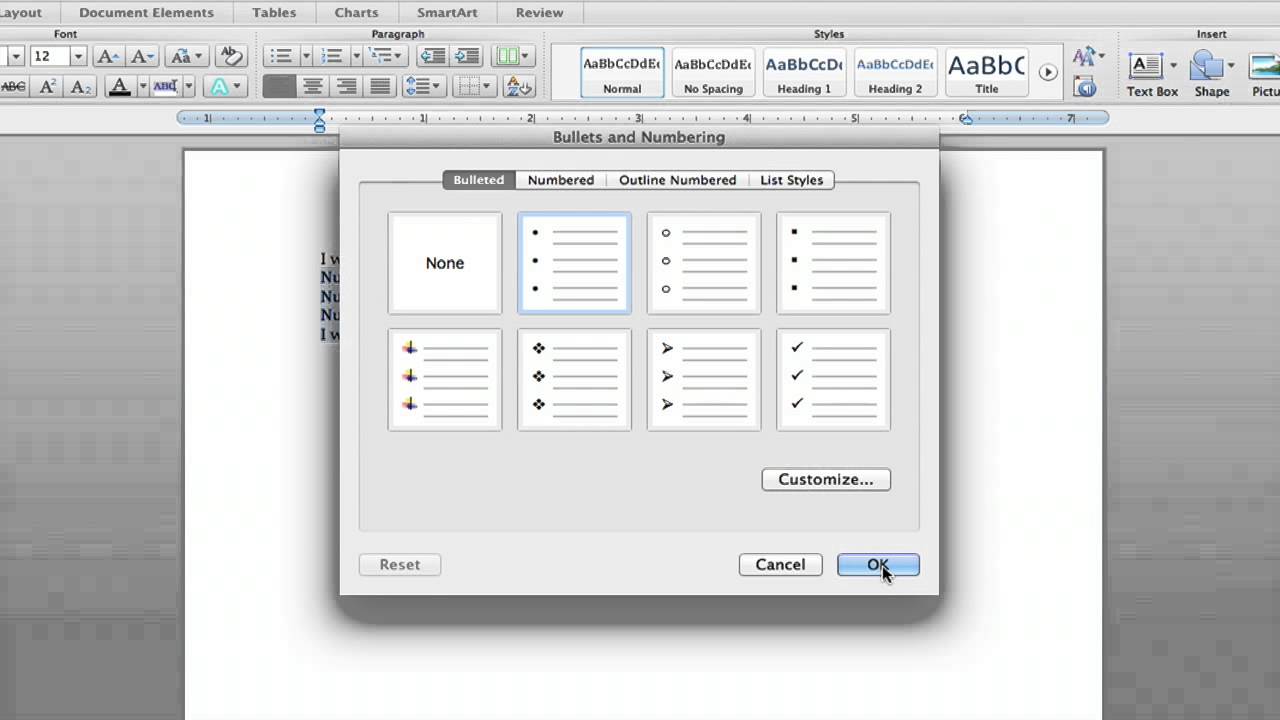Open the font color dropdown arrow
This screenshot has height=720, width=1280.
pyautogui.click(x=142, y=87)
